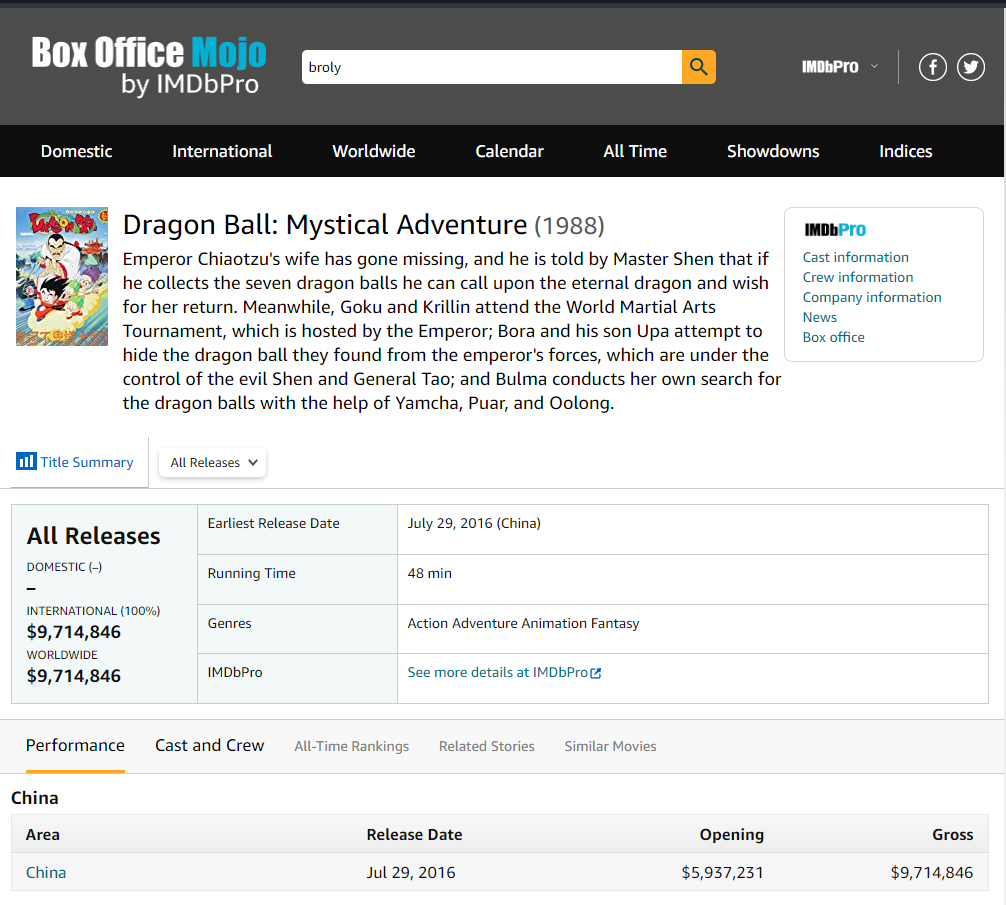The image size is (1006, 905).
Task: Open the Calendar menu
Action: tap(509, 151)
